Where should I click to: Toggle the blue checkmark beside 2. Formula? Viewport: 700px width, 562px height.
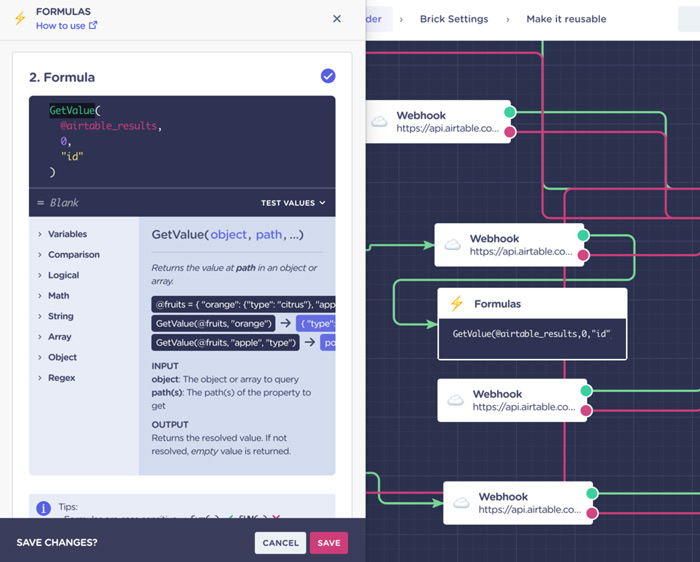pos(328,76)
